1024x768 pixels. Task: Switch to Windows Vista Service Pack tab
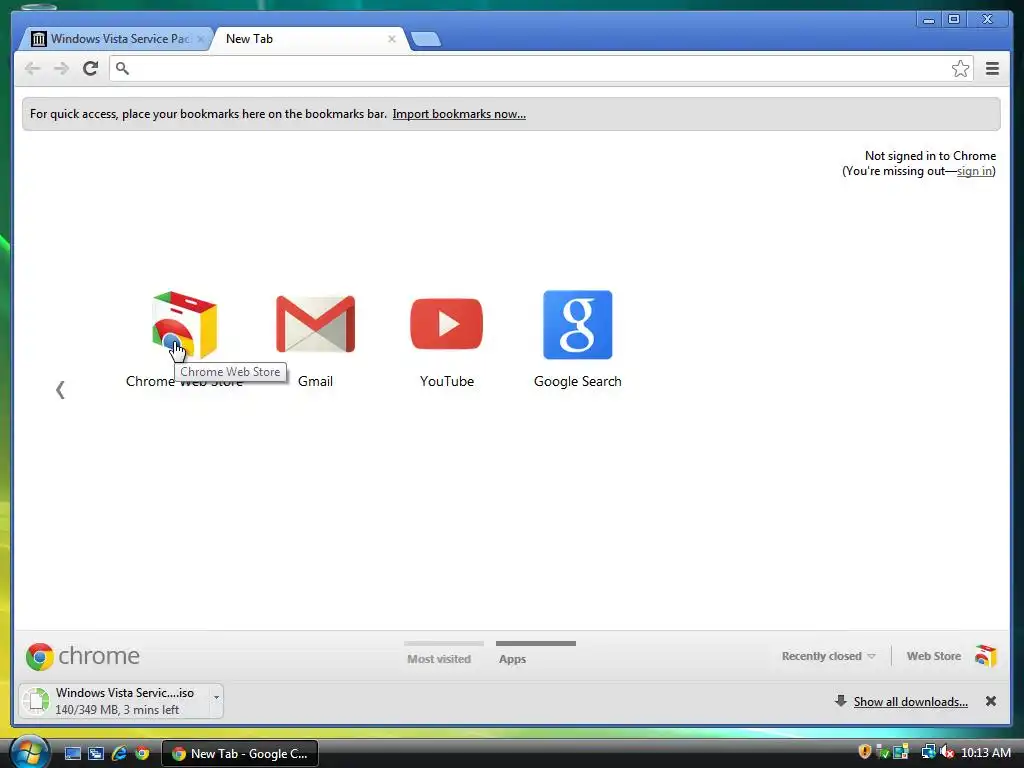tap(118, 39)
